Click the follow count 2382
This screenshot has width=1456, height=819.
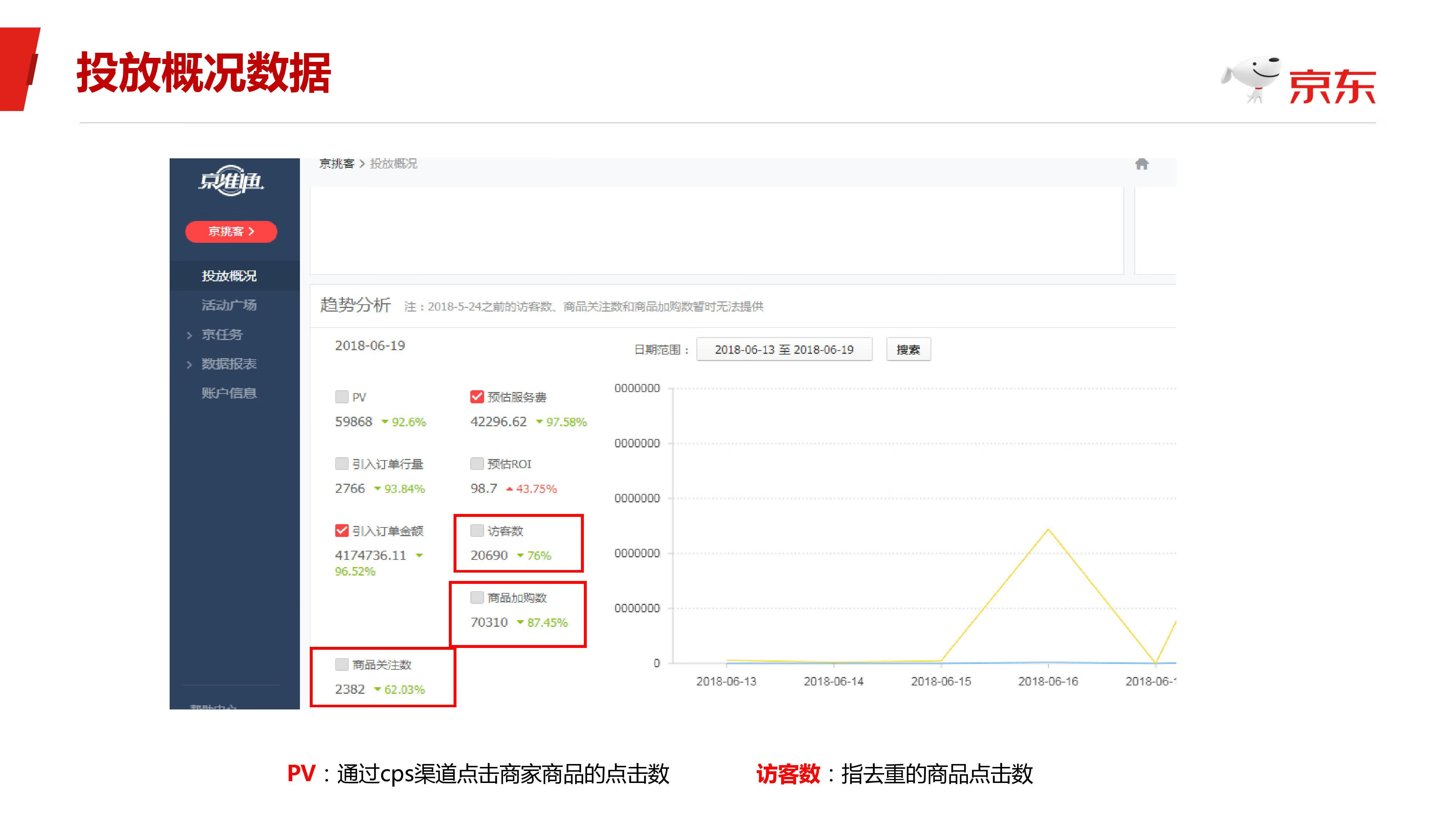(x=350, y=689)
